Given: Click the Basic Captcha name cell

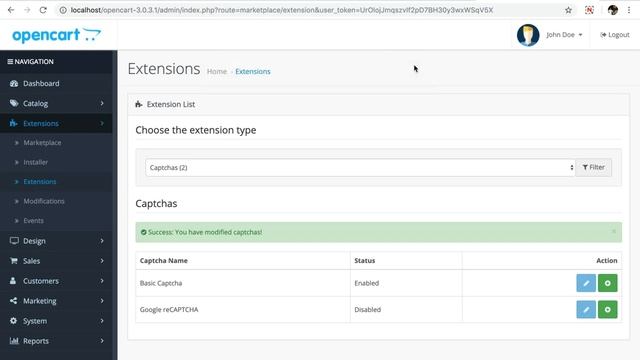Looking at the screenshot, I should point(243,283).
